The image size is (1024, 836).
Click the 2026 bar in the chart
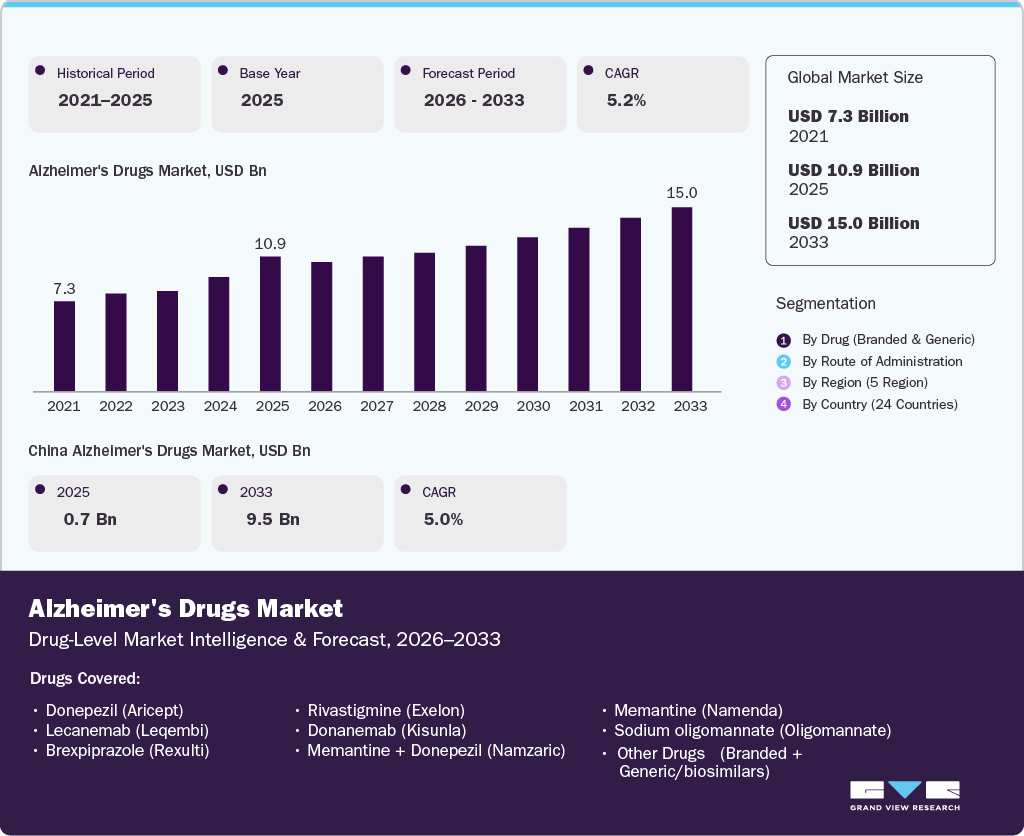click(321, 327)
